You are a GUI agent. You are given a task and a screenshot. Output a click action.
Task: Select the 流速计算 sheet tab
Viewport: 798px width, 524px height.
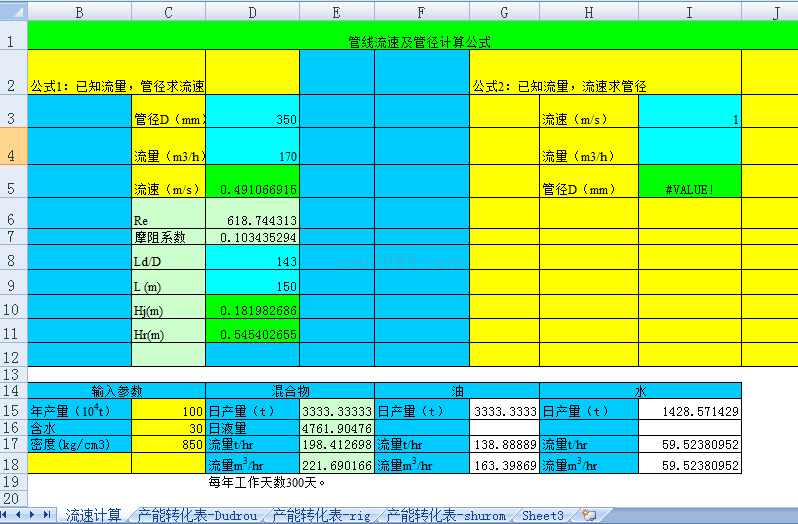(x=93, y=515)
